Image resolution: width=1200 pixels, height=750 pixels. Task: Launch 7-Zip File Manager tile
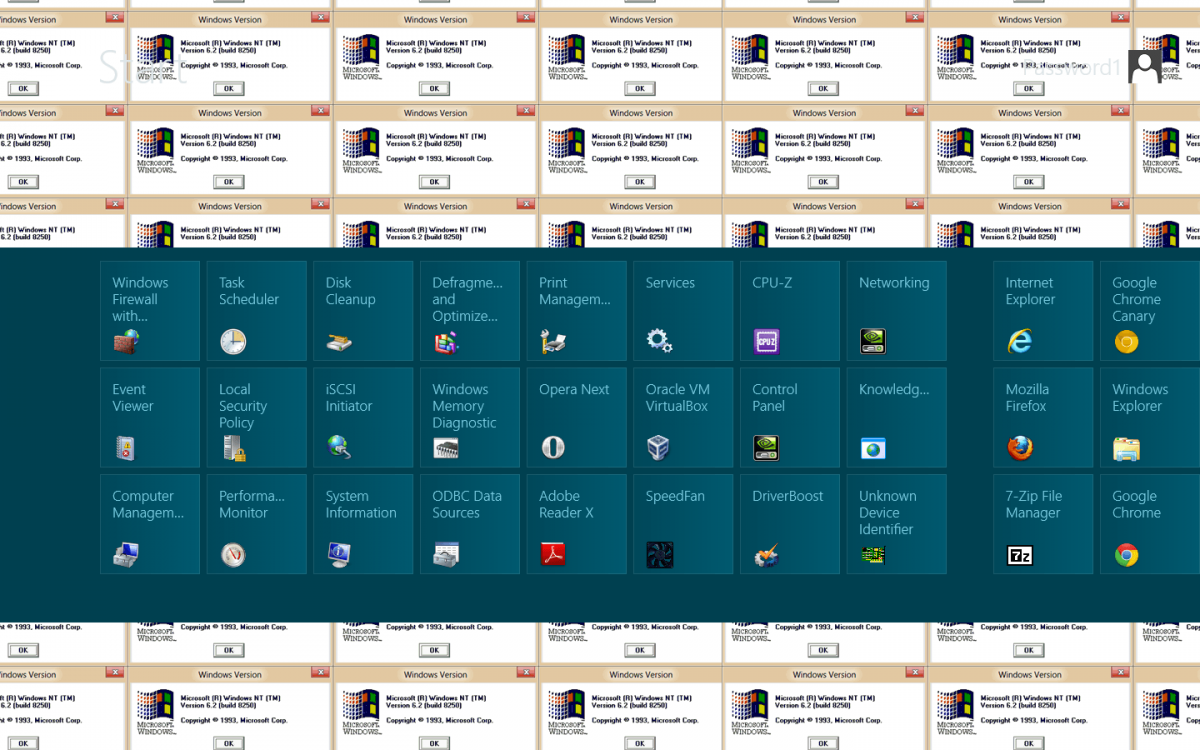click(x=1043, y=524)
